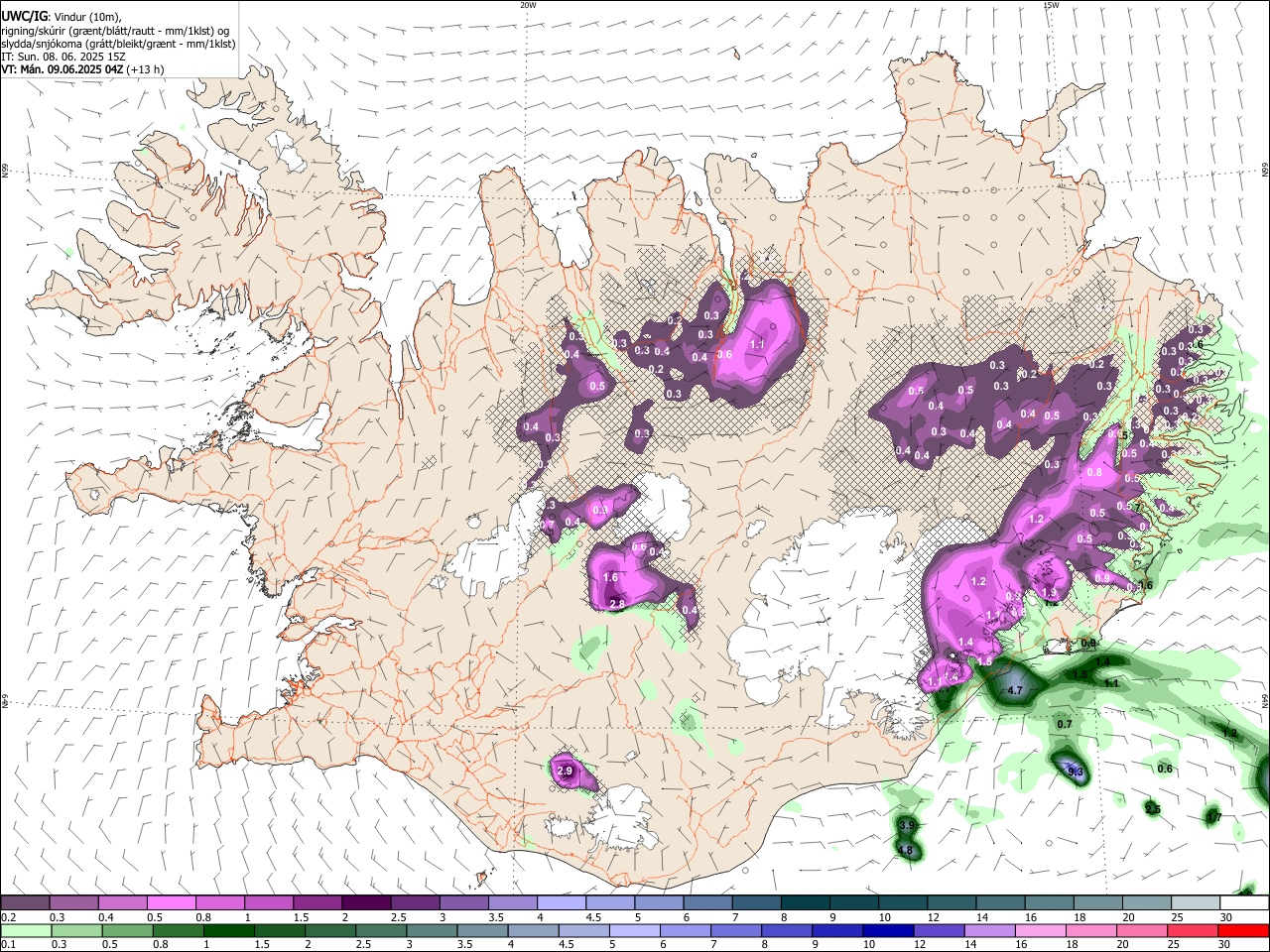Screen dimensions: 1270x952
Task: Click the 'slydda/snjókoma' description line
Action: point(118,44)
